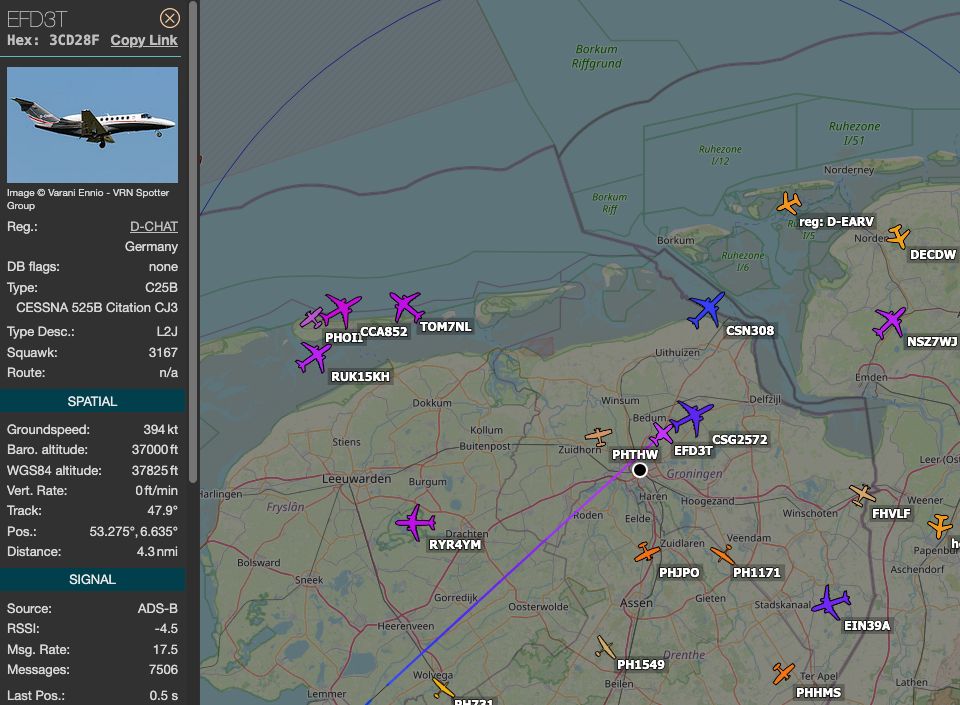
Task: Click the EIN39A callsign label
Action: [867, 625]
